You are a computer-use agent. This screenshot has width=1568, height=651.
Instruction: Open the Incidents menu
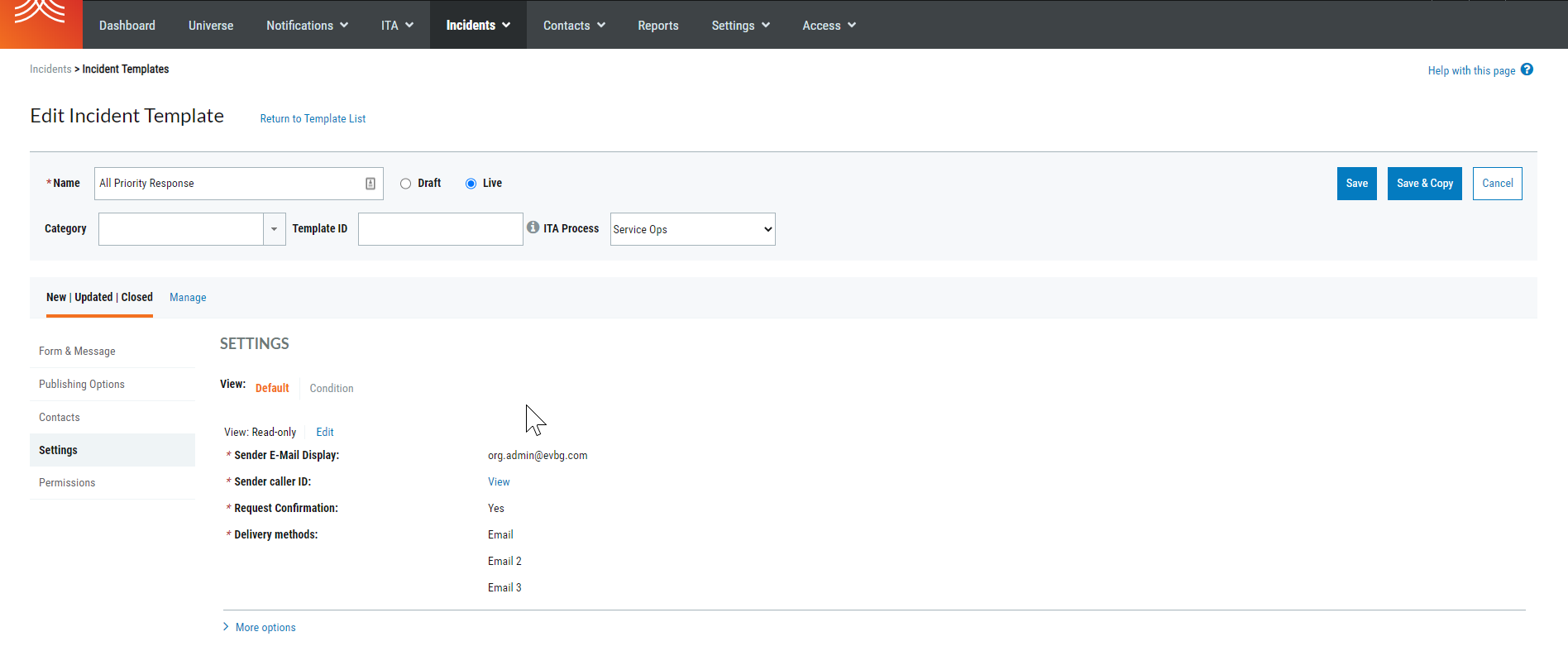(x=477, y=25)
